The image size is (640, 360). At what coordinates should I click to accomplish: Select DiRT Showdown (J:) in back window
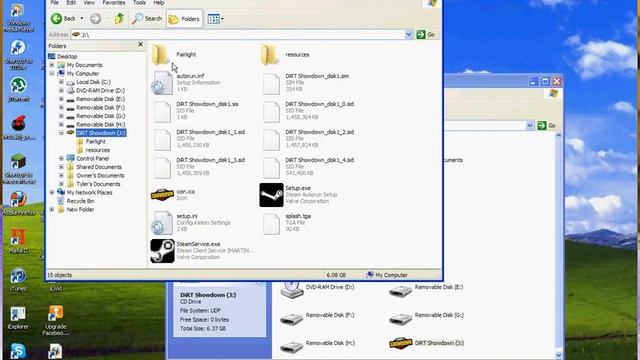point(426,344)
